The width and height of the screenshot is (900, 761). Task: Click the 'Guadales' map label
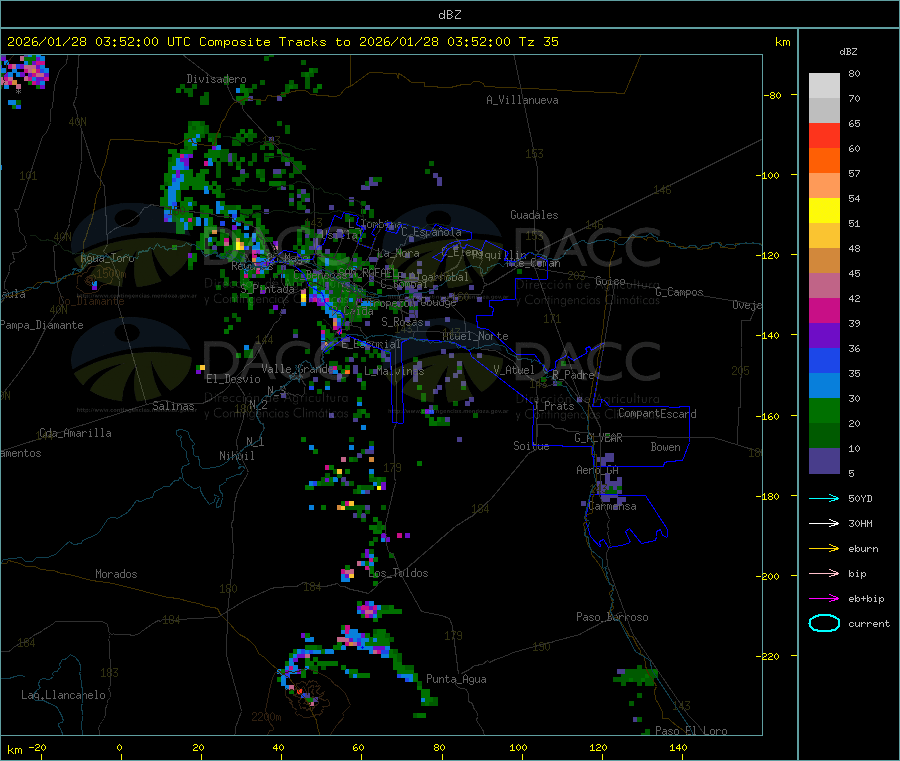pos(534,215)
